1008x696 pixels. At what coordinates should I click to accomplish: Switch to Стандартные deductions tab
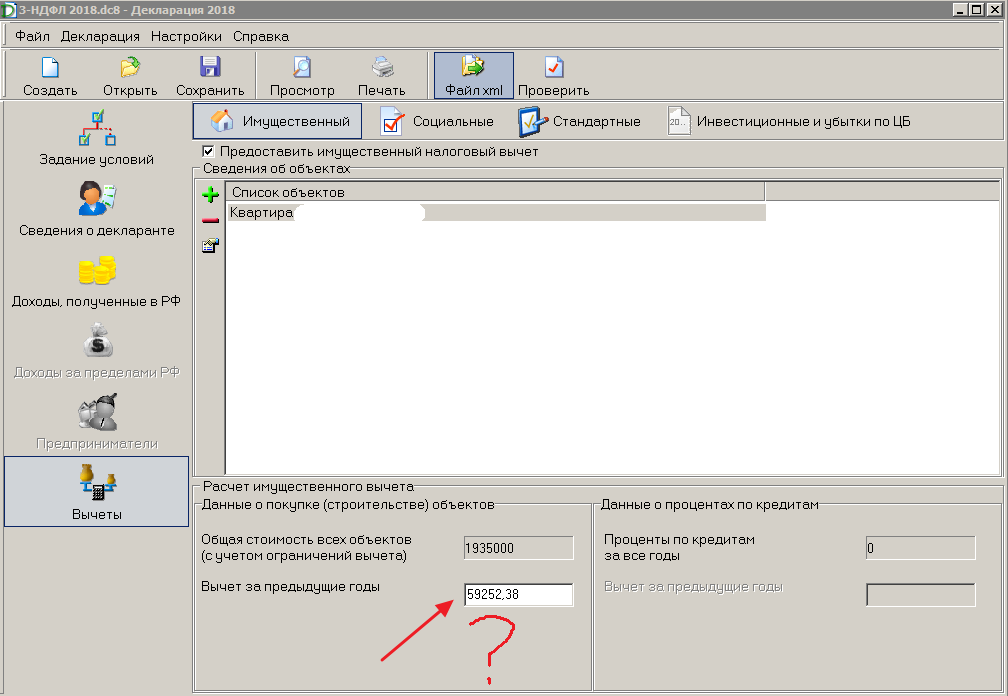tap(579, 122)
